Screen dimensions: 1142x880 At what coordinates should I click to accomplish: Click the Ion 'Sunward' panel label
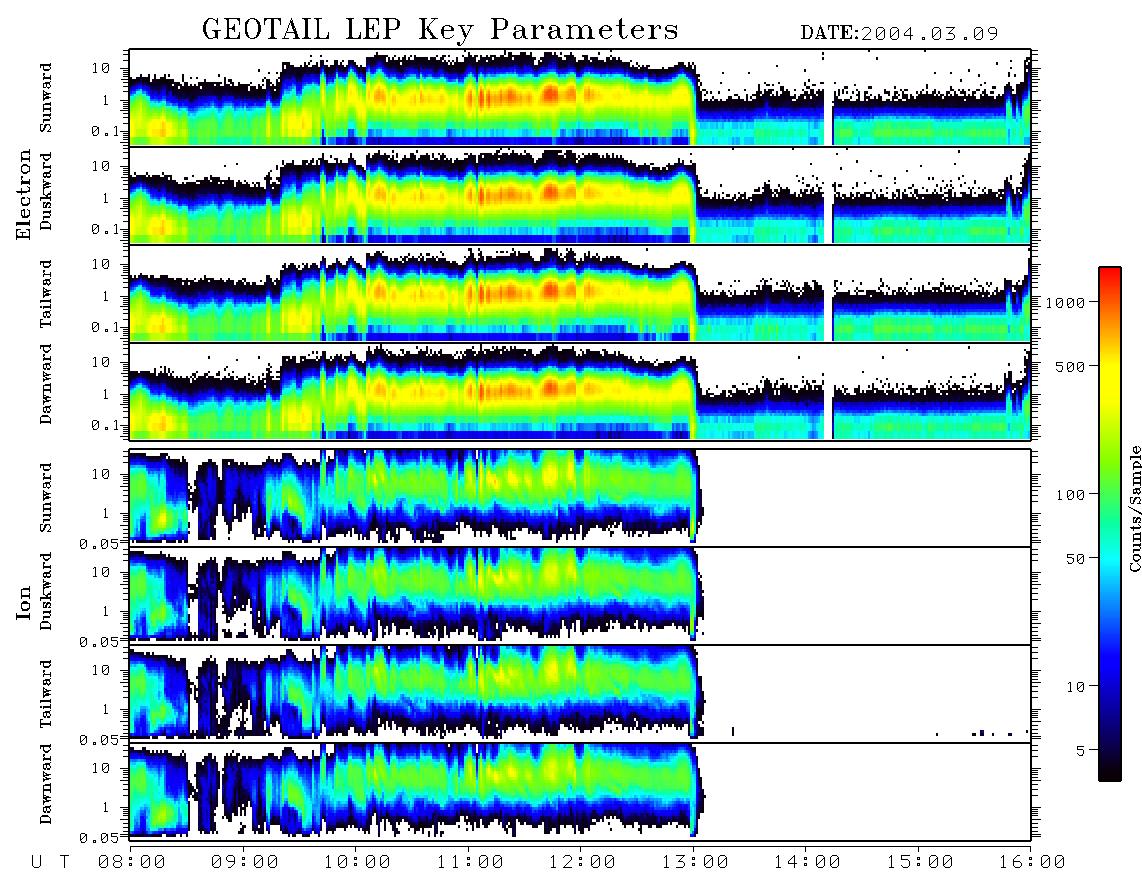(46, 498)
